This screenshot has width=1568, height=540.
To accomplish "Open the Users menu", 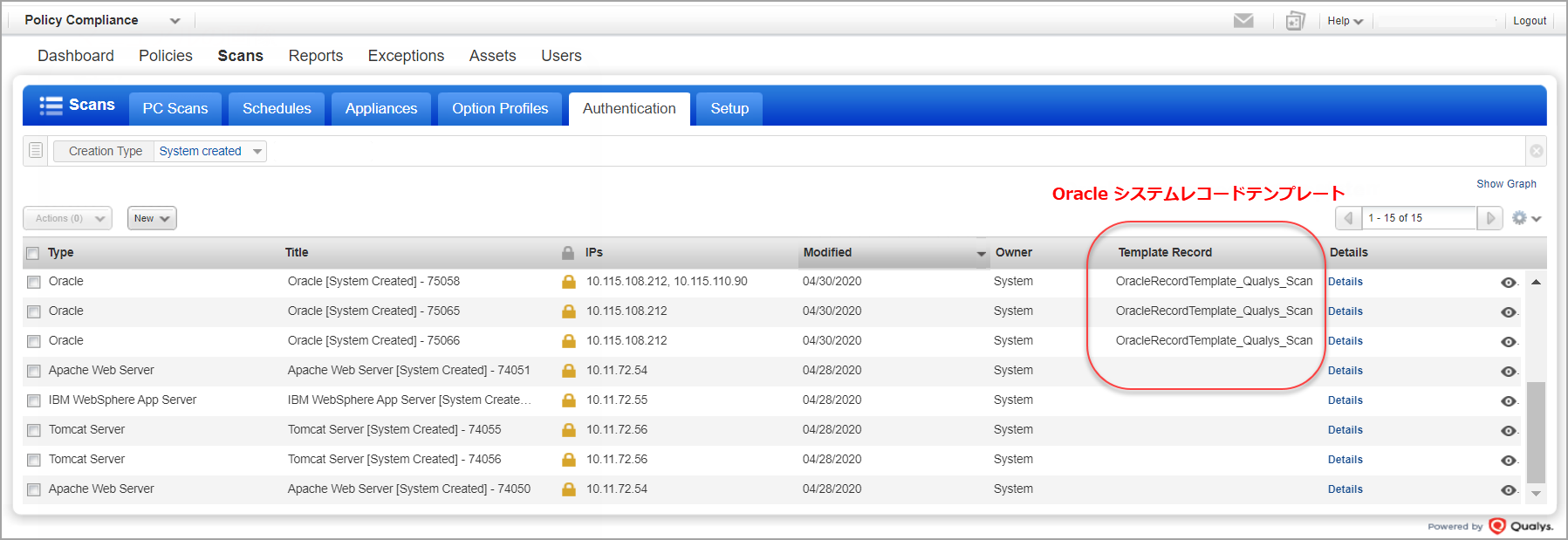I will point(561,56).
